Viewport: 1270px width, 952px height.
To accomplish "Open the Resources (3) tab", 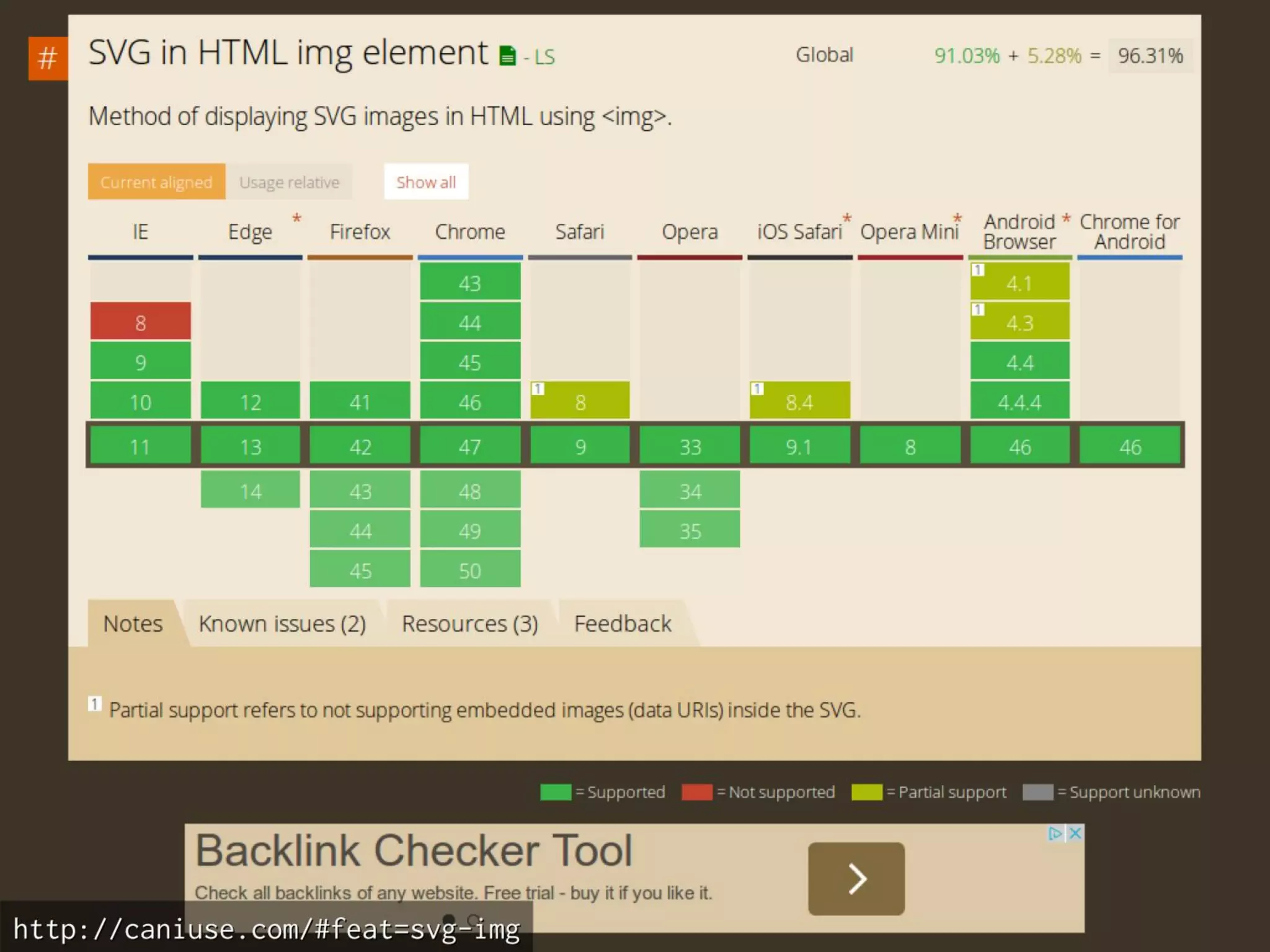I will 469,624.
